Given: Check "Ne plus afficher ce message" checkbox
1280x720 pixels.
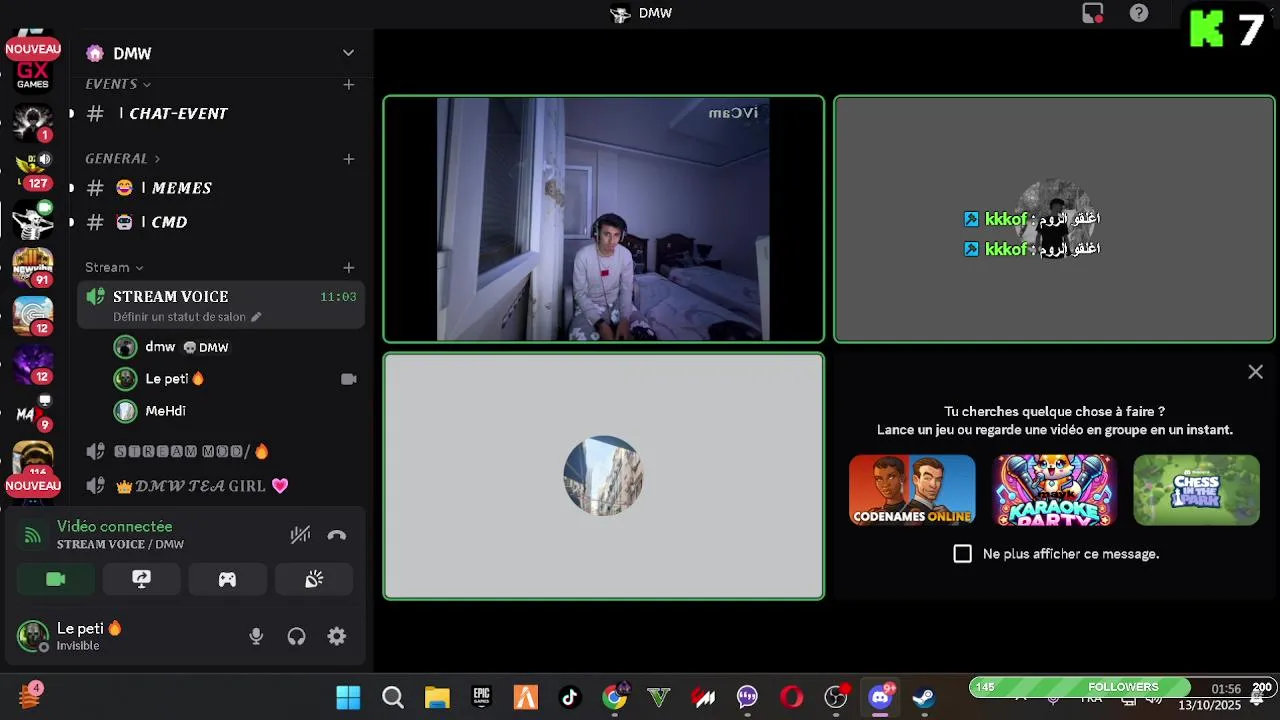Looking at the screenshot, I should coord(962,554).
